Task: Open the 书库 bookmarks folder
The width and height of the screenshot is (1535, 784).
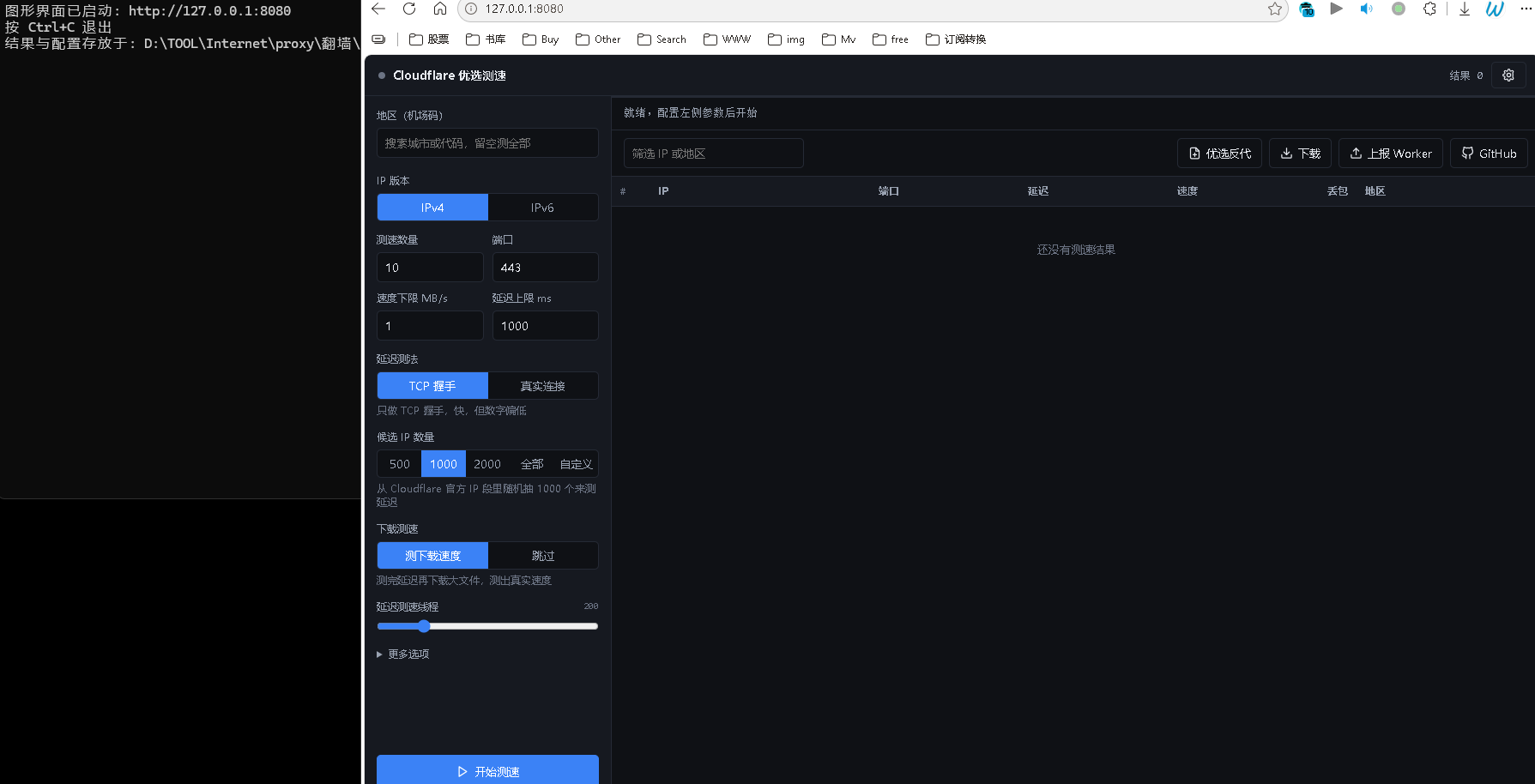Action: point(486,39)
